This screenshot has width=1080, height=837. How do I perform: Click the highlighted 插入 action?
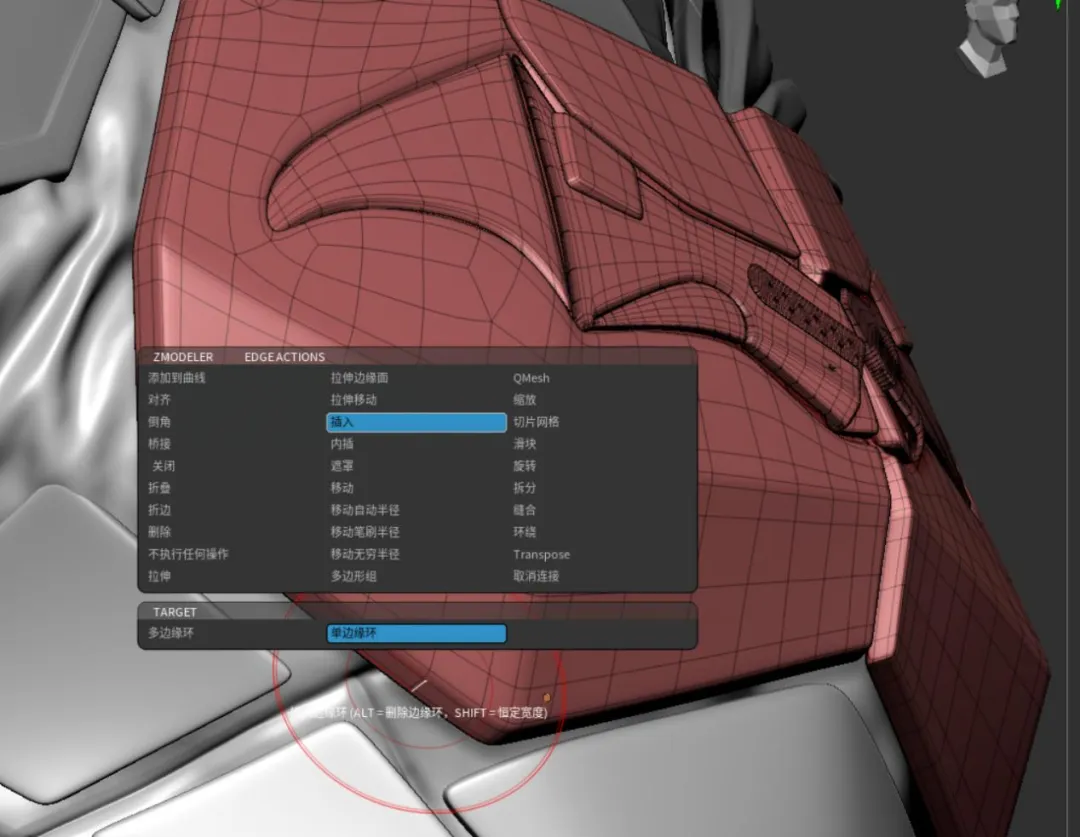click(416, 422)
